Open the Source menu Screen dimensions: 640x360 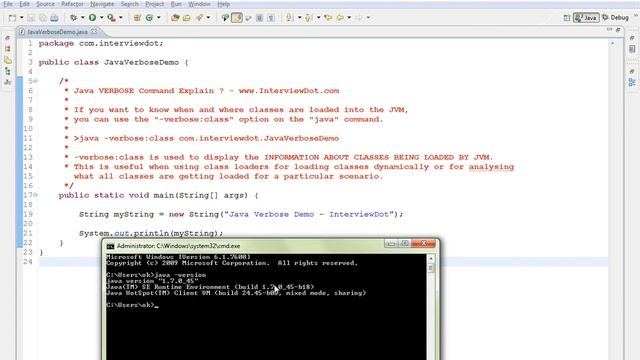click(x=45, y=4)
